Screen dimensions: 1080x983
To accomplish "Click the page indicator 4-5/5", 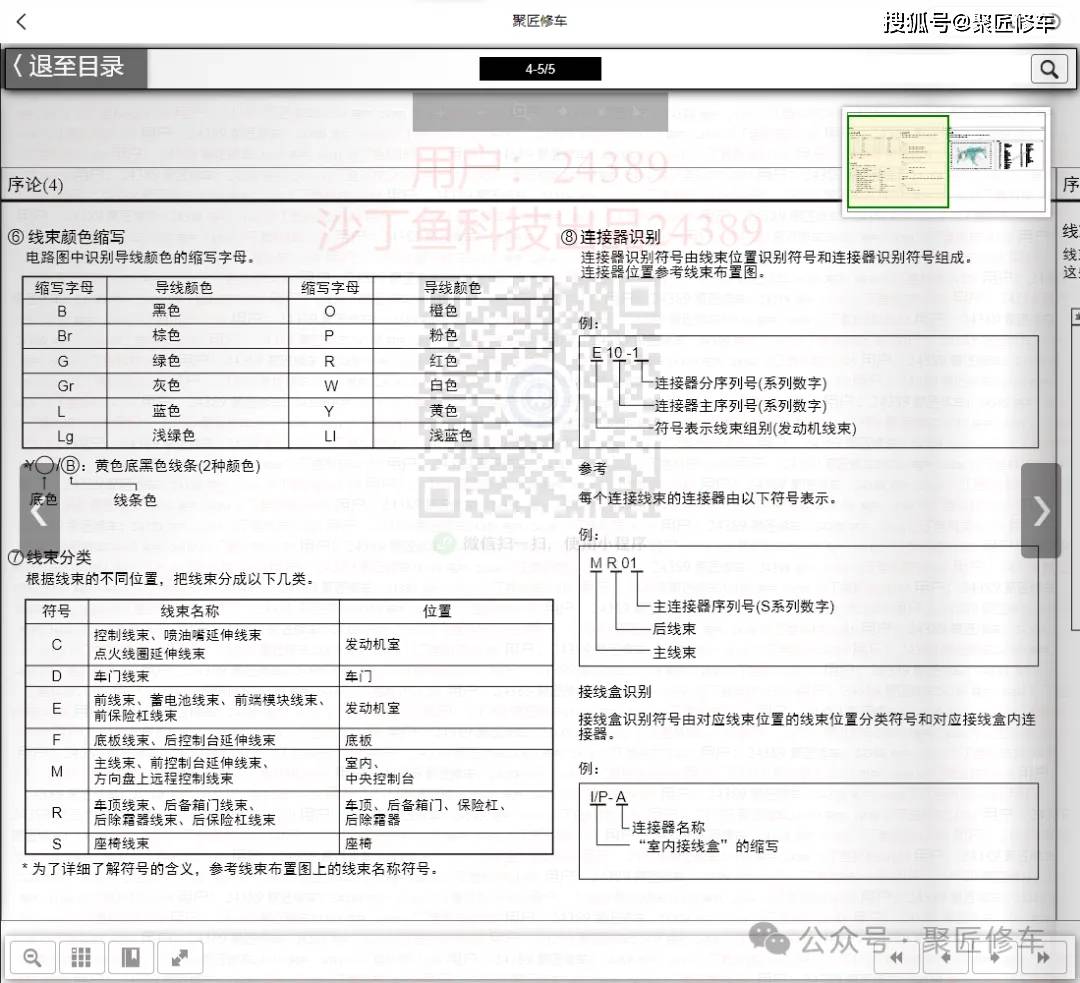I will click(540, 69).
